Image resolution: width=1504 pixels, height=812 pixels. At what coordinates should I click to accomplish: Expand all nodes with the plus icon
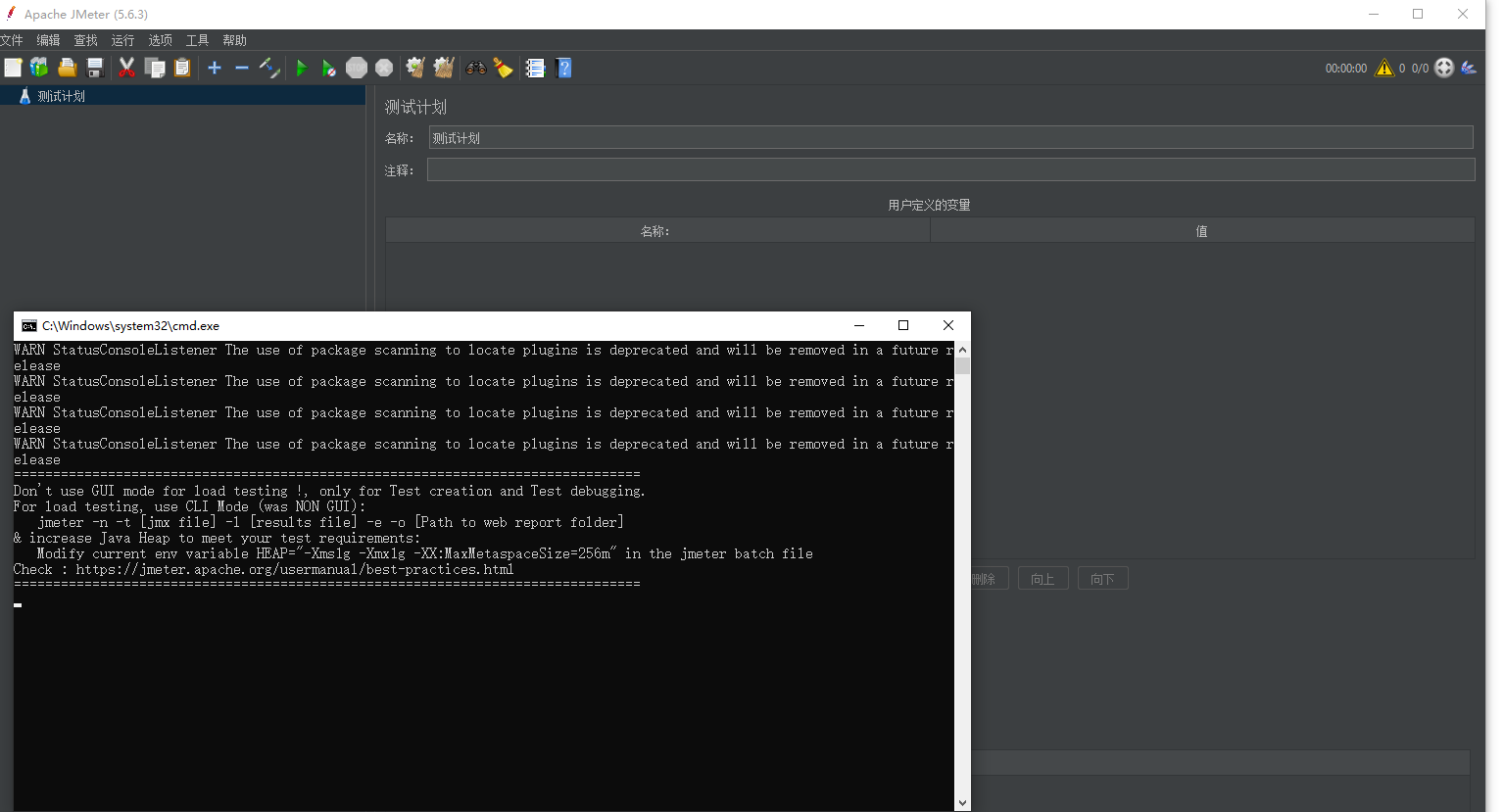(x=215, y=68)
